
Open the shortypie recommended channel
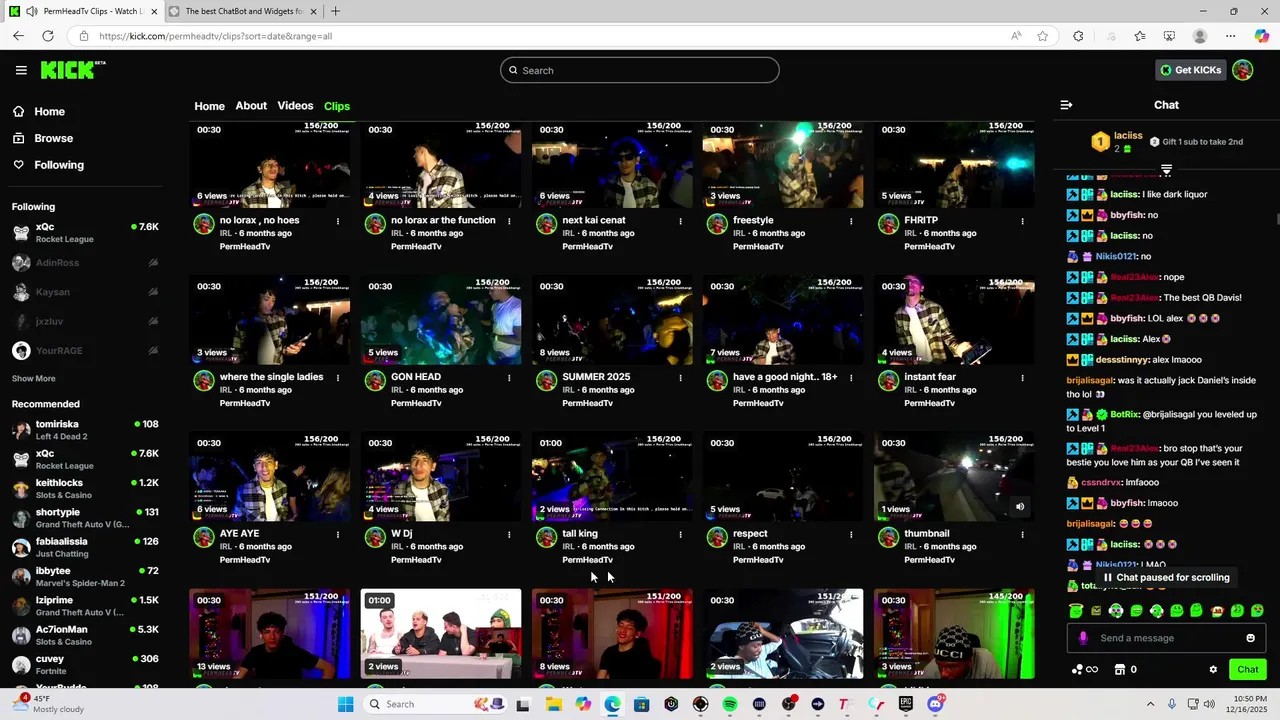(85, 518)
